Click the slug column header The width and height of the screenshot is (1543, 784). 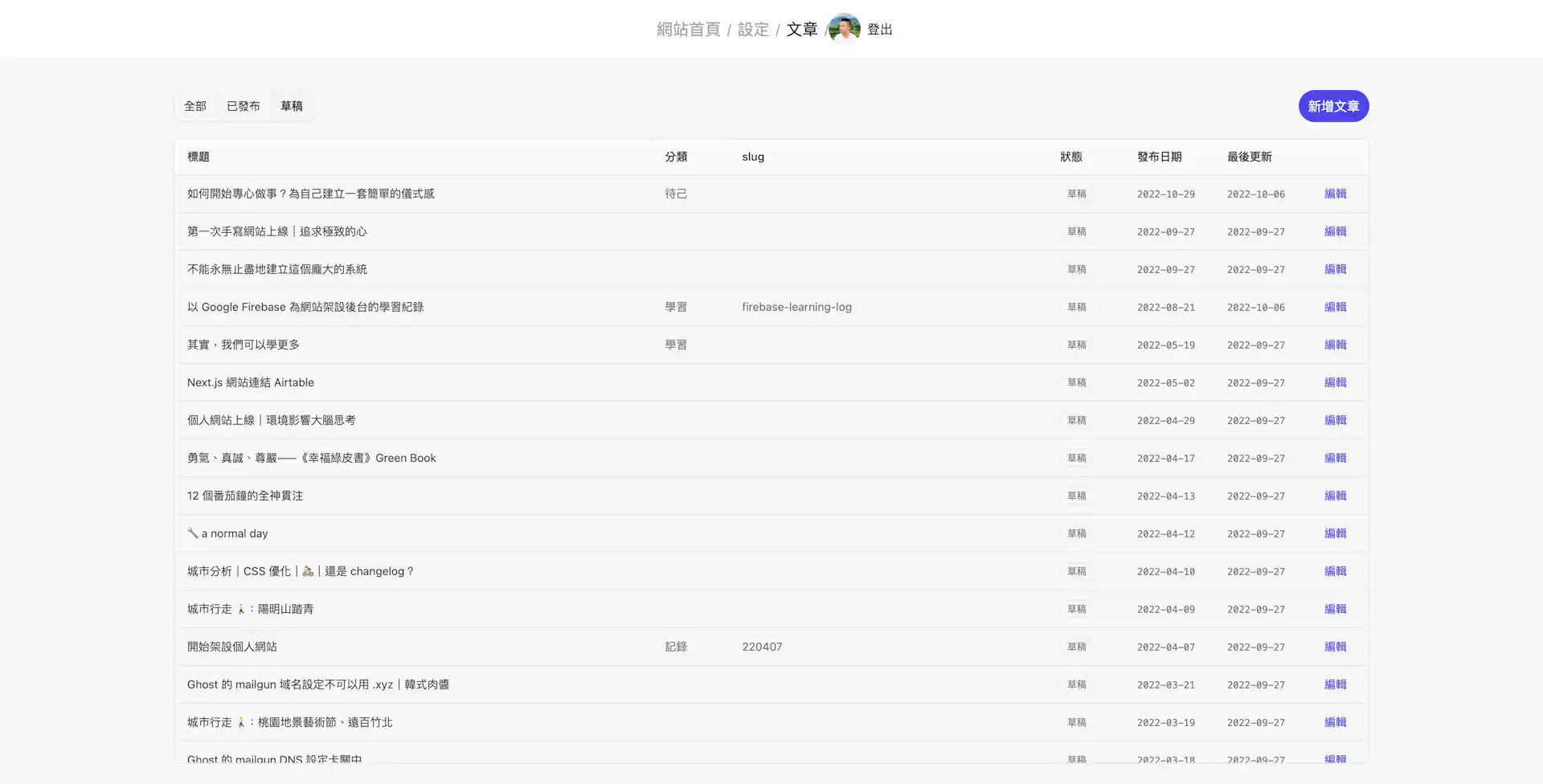(x=753, y=157)
